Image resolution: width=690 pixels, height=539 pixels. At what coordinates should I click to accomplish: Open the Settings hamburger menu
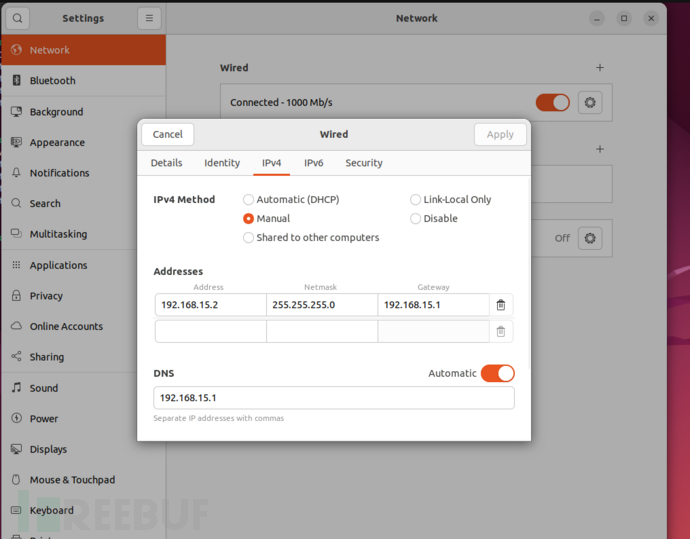coord(149,18)
